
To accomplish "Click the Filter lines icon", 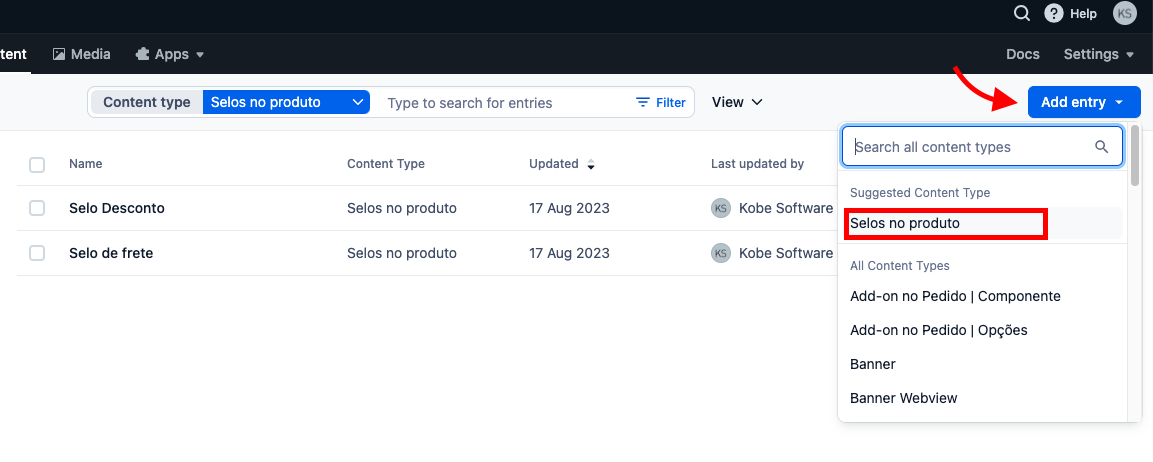I will (643, 102).
